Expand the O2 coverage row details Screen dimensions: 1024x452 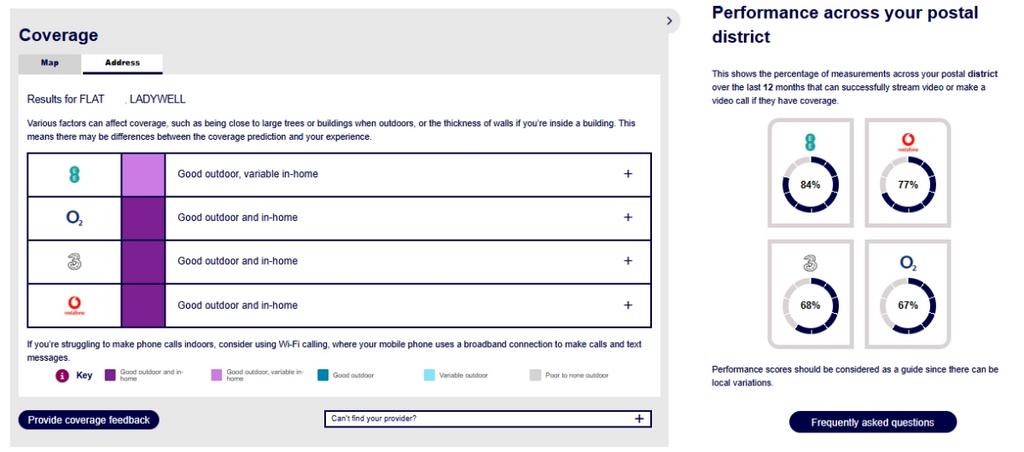click(628, 218)
